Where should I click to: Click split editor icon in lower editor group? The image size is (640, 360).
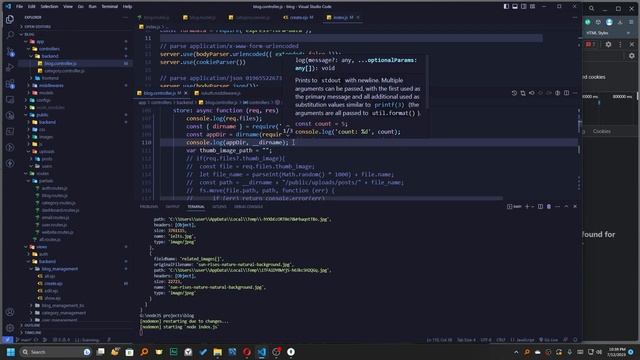[x=566, y=93]
